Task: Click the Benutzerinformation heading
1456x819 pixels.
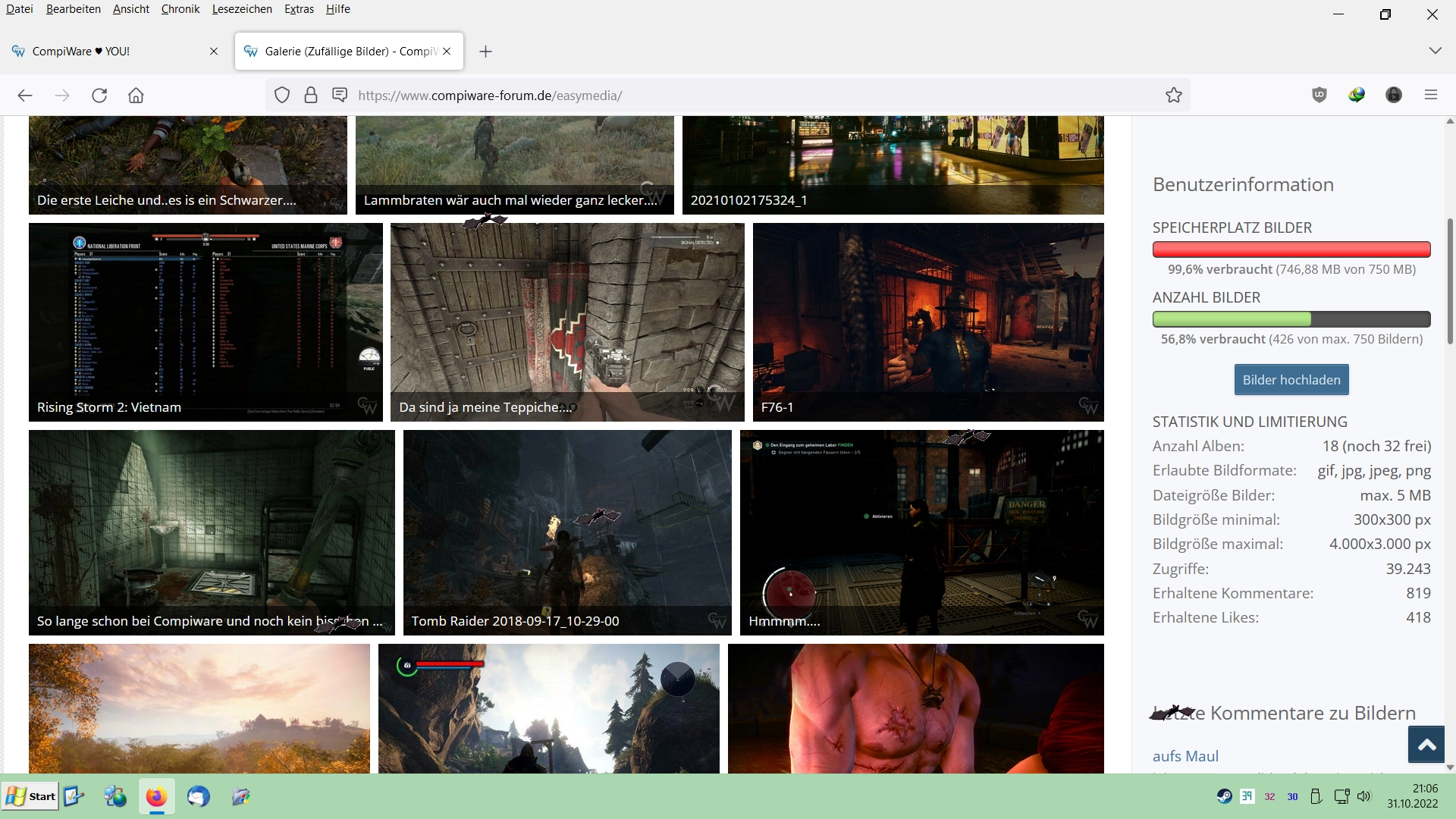Action: pos(1243,184)
